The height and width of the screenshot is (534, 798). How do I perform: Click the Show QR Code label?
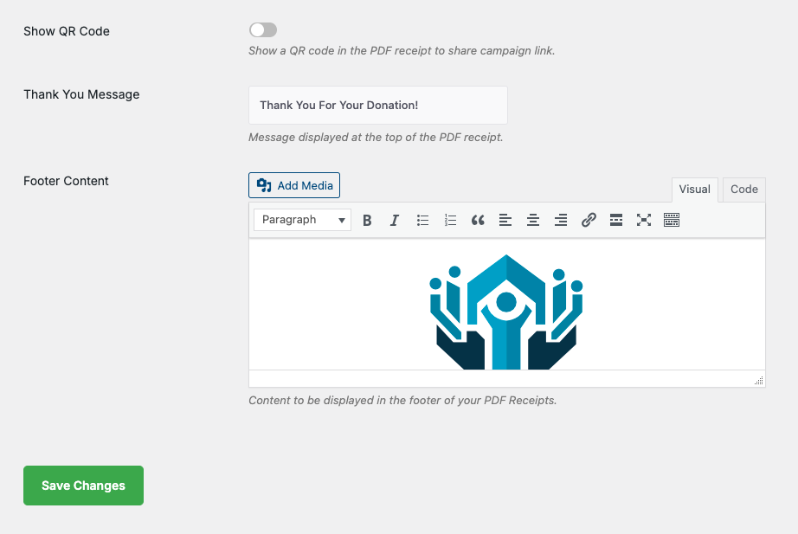(x=67, y=32)
